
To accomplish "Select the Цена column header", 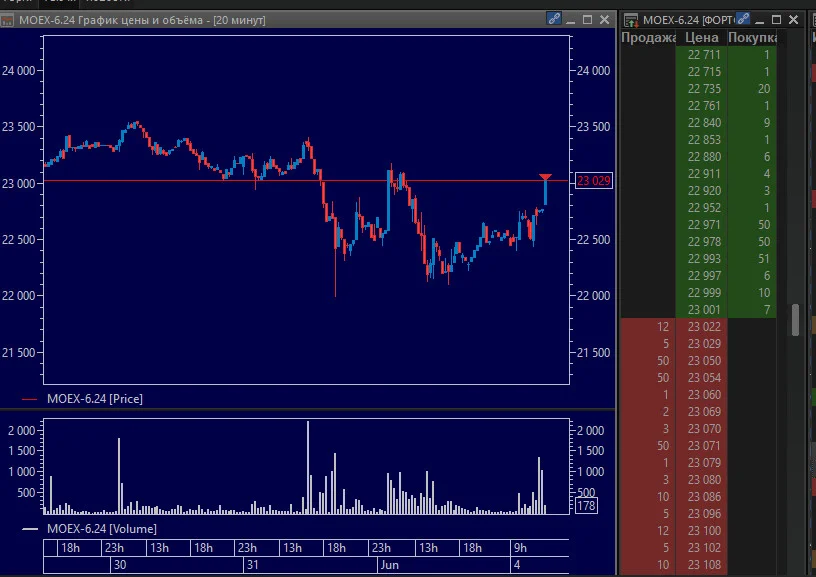I will coord(702,37).
